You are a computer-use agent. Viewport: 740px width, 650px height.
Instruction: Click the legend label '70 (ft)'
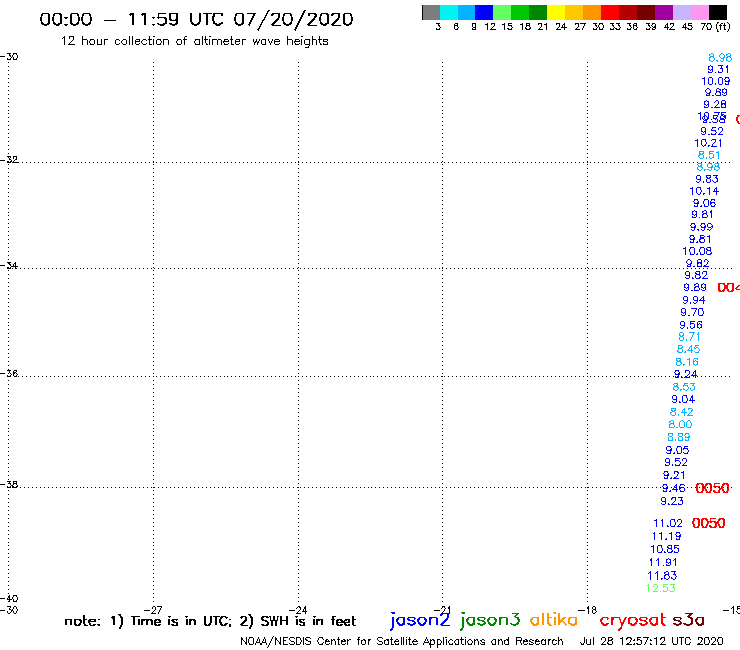pyautogui.click(x=715, y=27)
